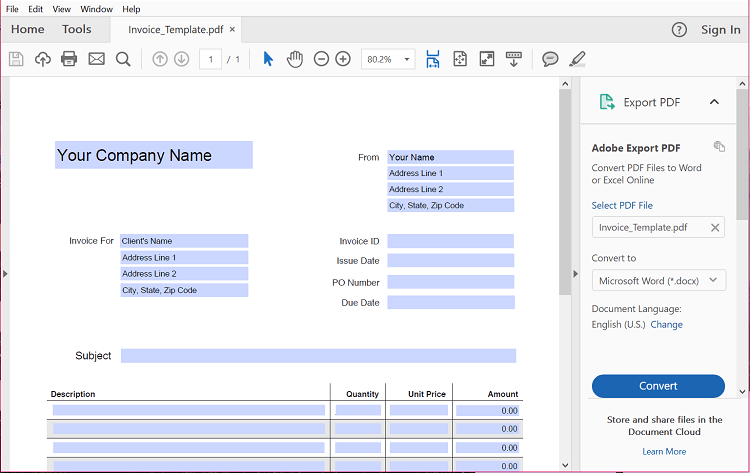Send file by email envelope icon
Screen dimensions: 750x473
pos(96,59)
